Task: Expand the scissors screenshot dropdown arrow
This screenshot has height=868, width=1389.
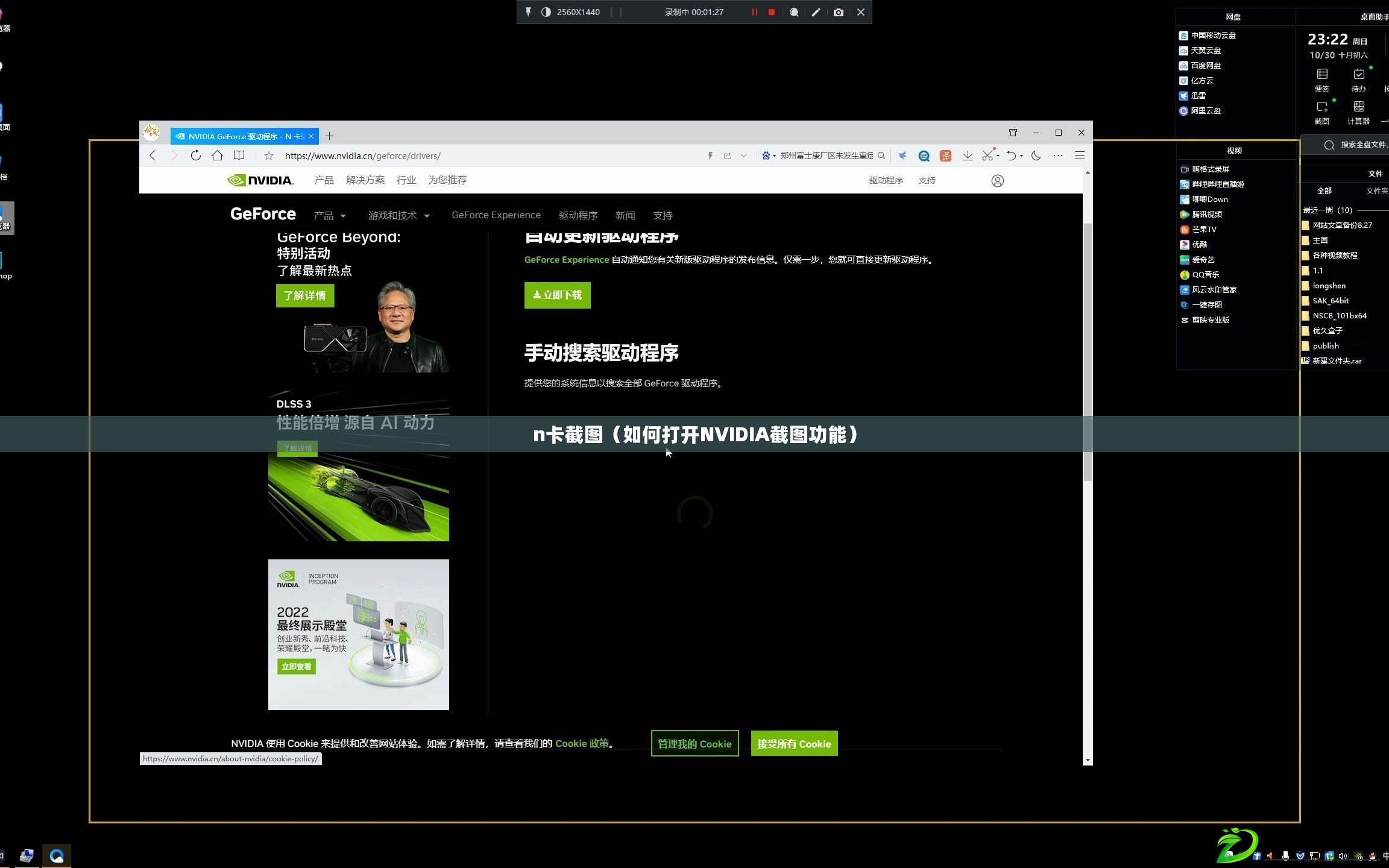Action: click(998, 156)
